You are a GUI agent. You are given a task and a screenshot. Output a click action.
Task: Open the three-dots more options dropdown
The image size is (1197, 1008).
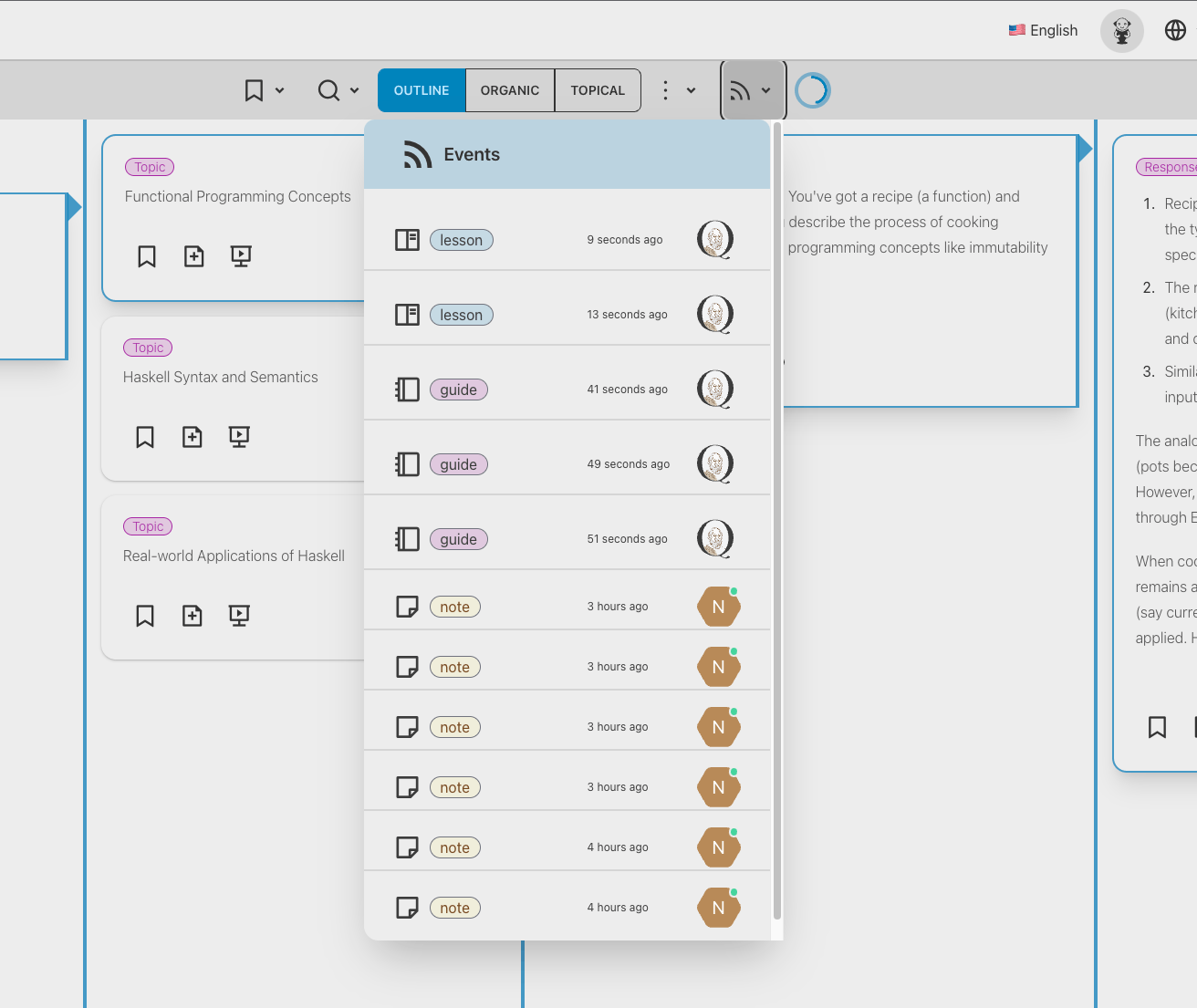tap(678, 90)
